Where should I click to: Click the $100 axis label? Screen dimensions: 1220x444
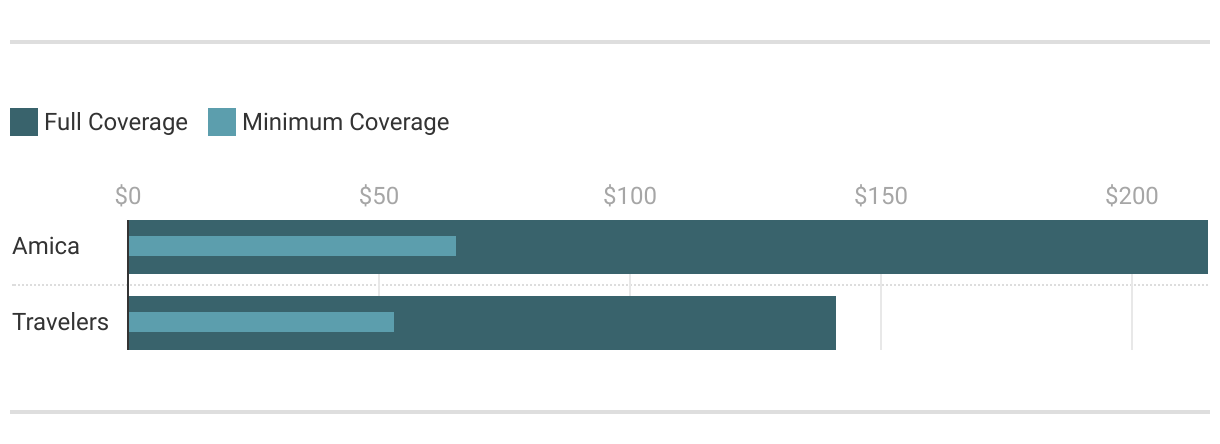point(630,196)
